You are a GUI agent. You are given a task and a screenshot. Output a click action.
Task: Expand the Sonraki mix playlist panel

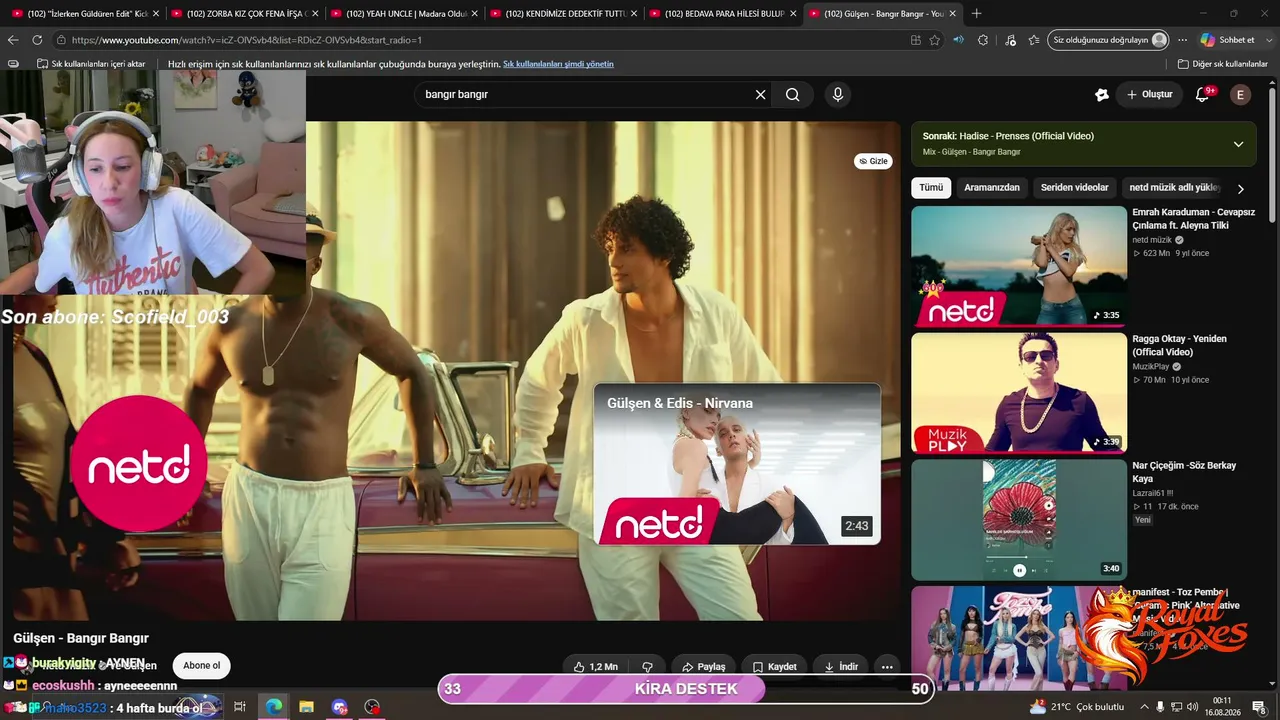pos(1238,144)
